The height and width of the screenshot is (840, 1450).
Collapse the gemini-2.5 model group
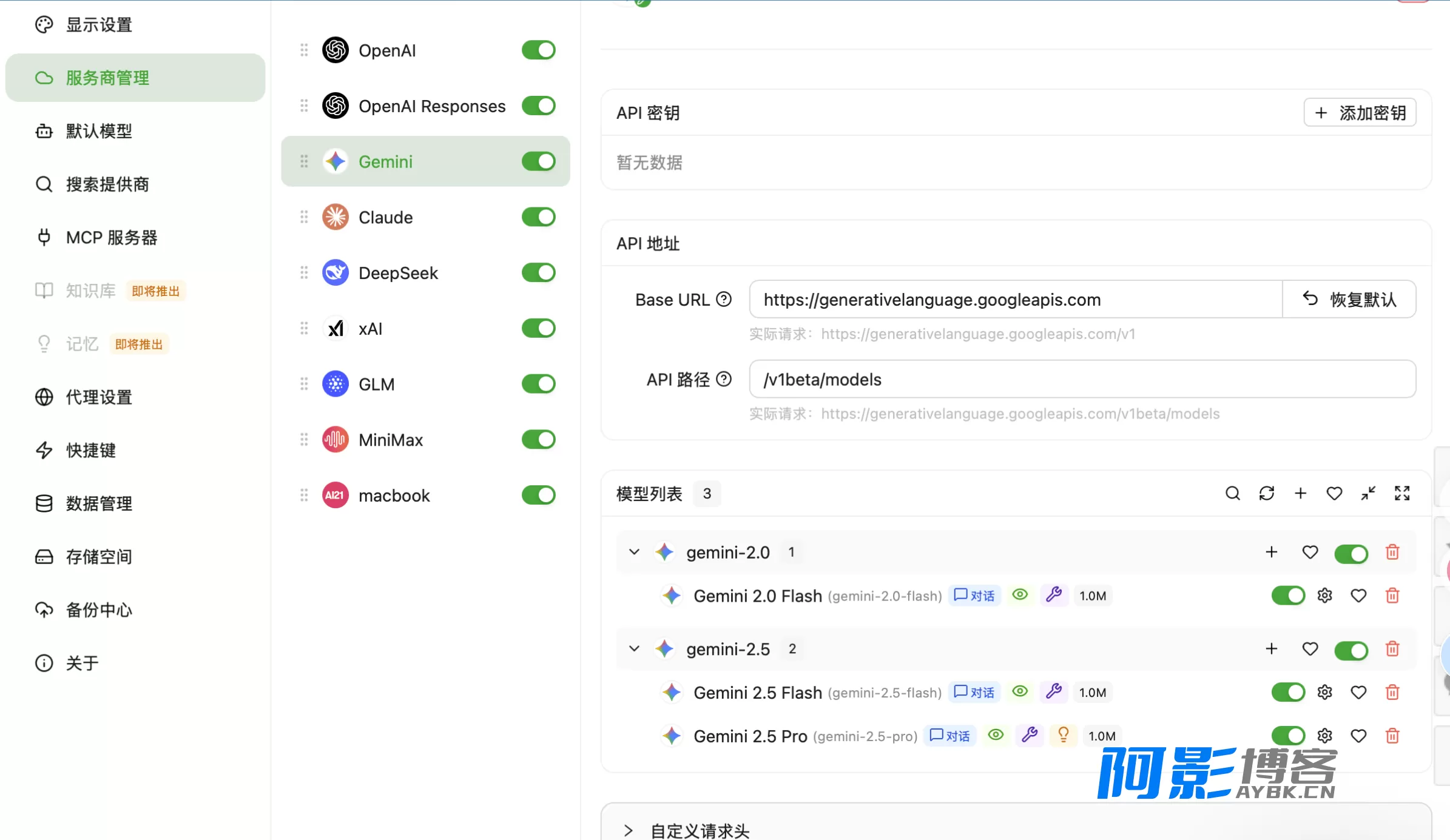point(634,648)
